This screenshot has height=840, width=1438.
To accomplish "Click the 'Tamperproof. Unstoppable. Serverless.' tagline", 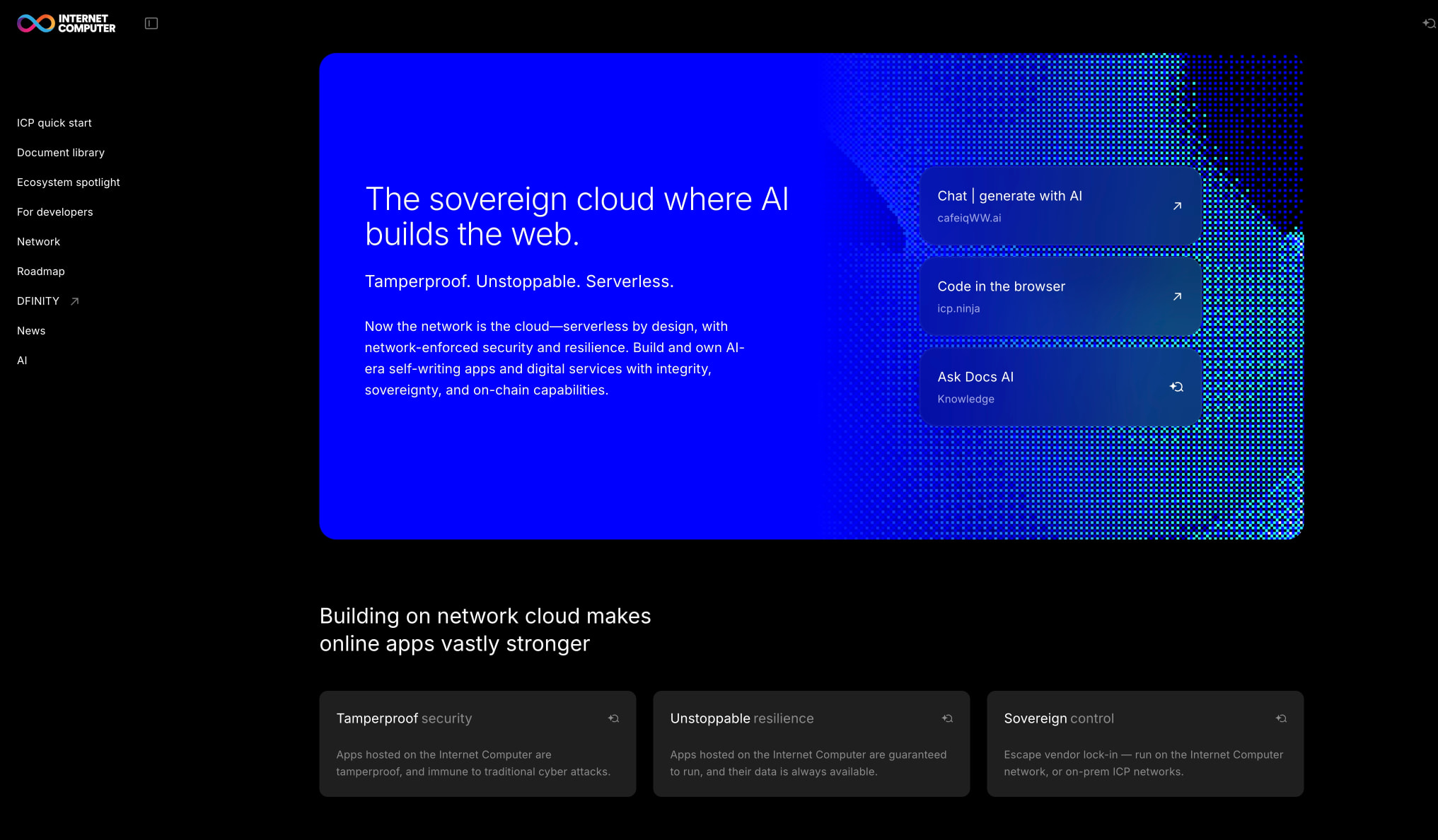I will [x=519, y=281].
